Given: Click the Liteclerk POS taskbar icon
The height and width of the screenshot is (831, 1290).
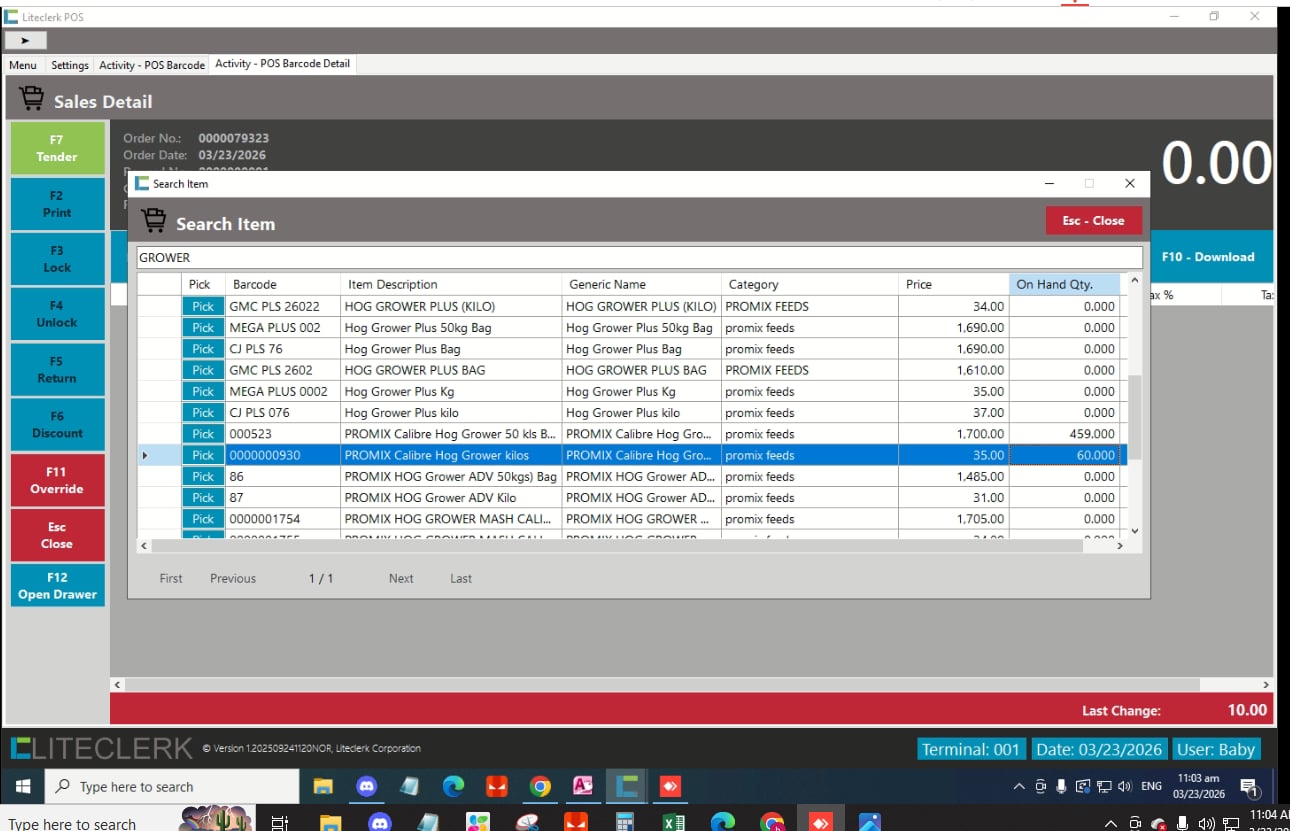Looking at the screenshot, I should 627,786.
